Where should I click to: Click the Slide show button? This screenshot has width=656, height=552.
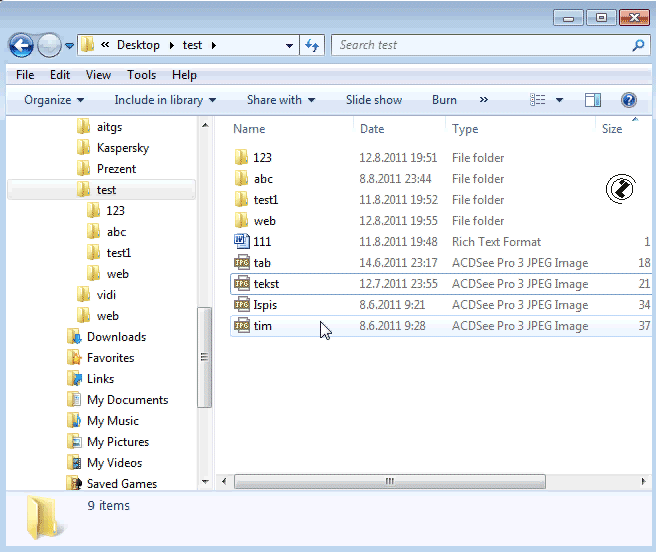click(x=374, y=100)
